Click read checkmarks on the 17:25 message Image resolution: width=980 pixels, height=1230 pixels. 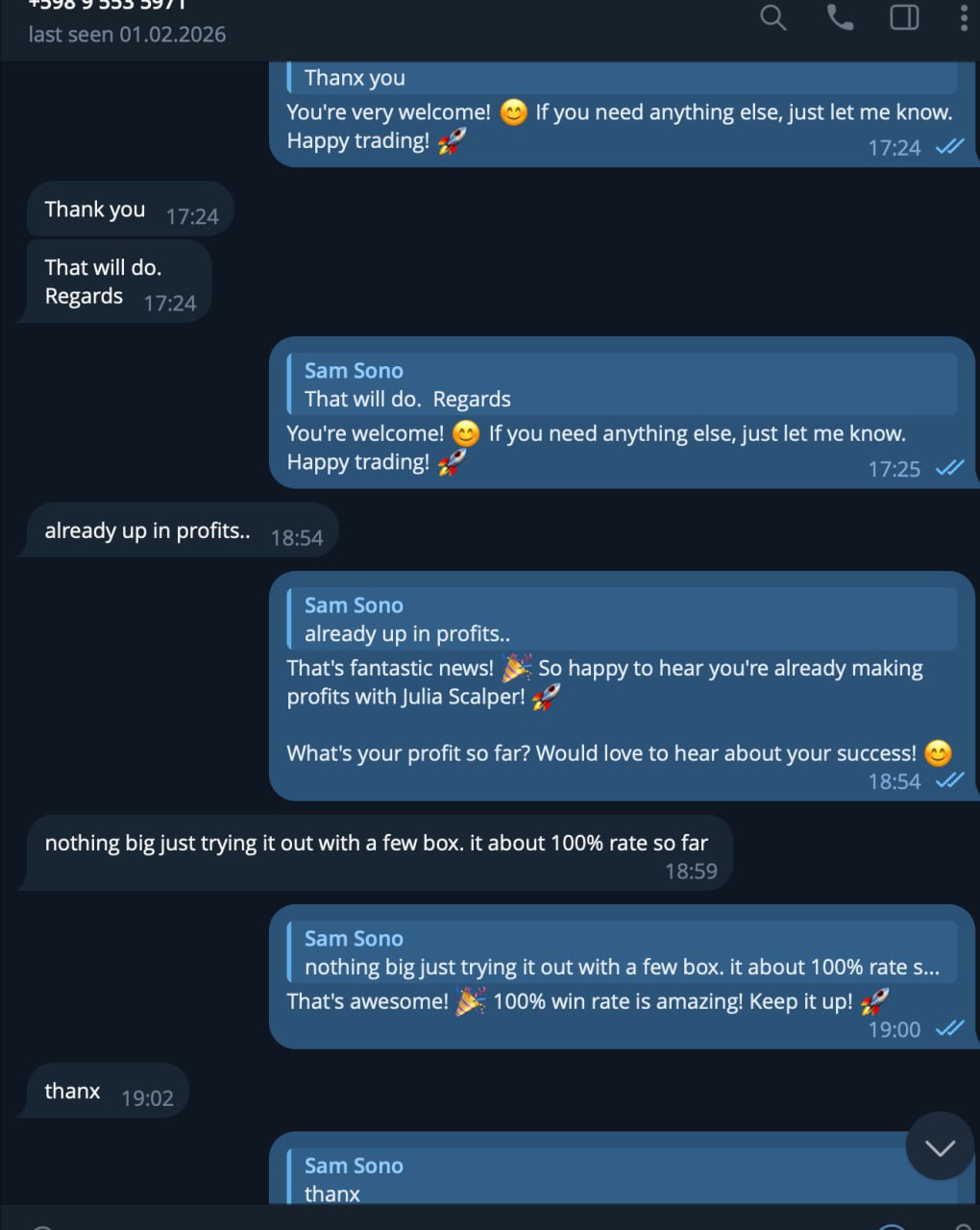pyautogui.click(x=949, y=468)
